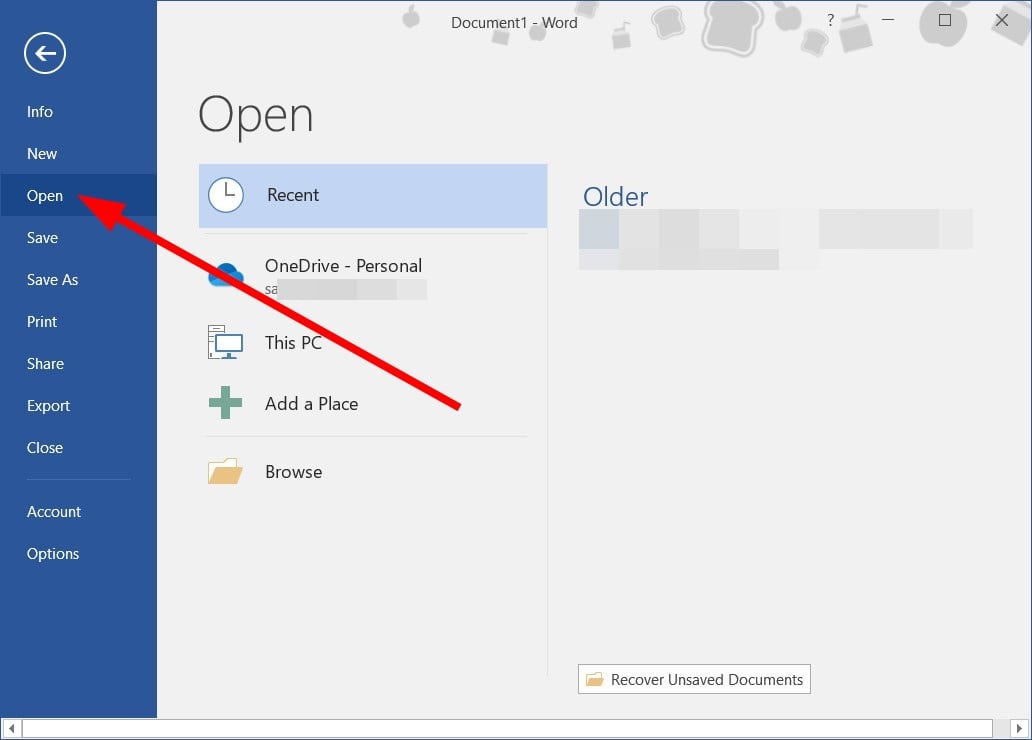Choose Save As in the sidebar
The image size is (1032, 740).
pos(78,280)
